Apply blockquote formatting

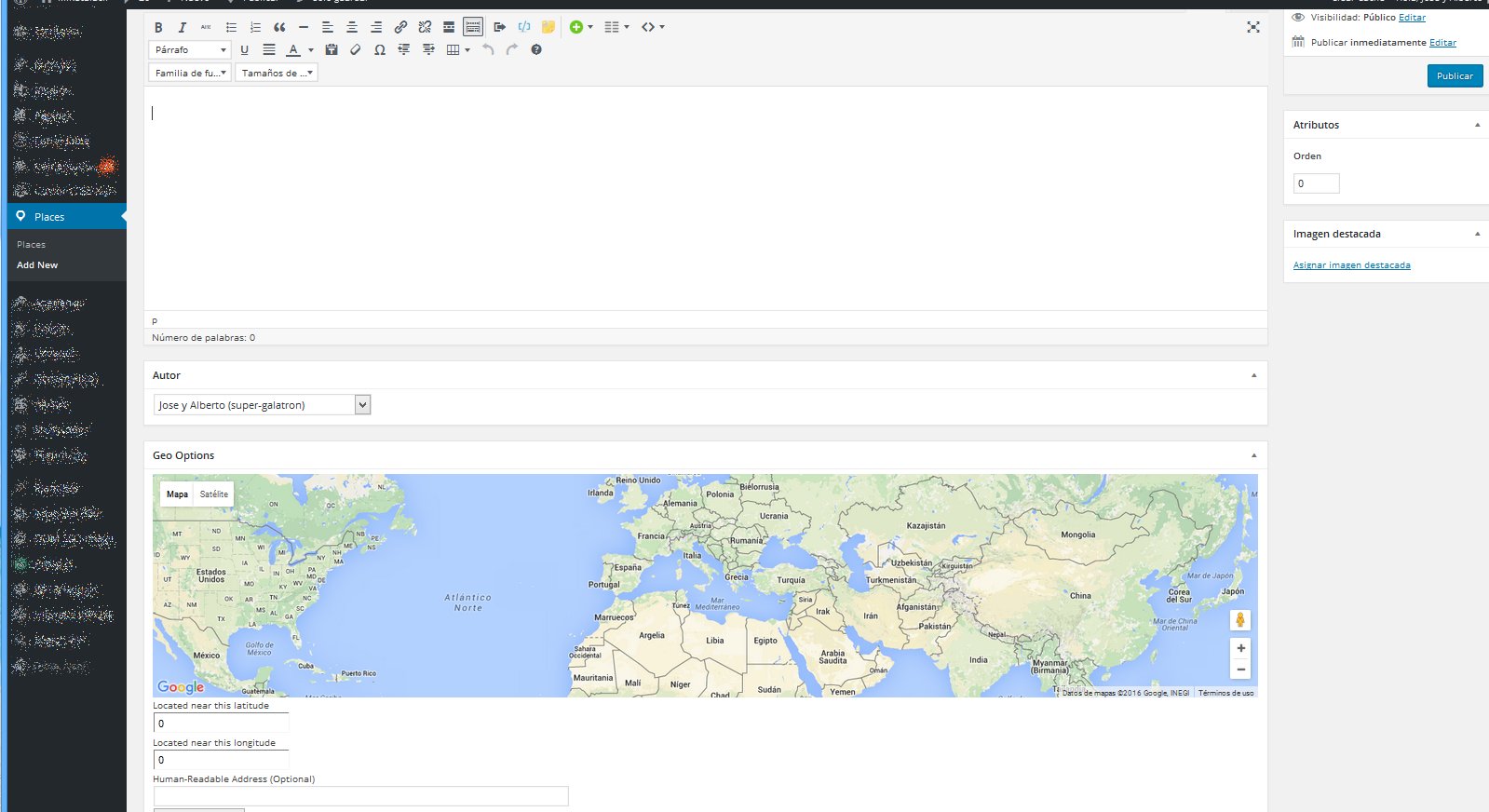tap(279, 27)
